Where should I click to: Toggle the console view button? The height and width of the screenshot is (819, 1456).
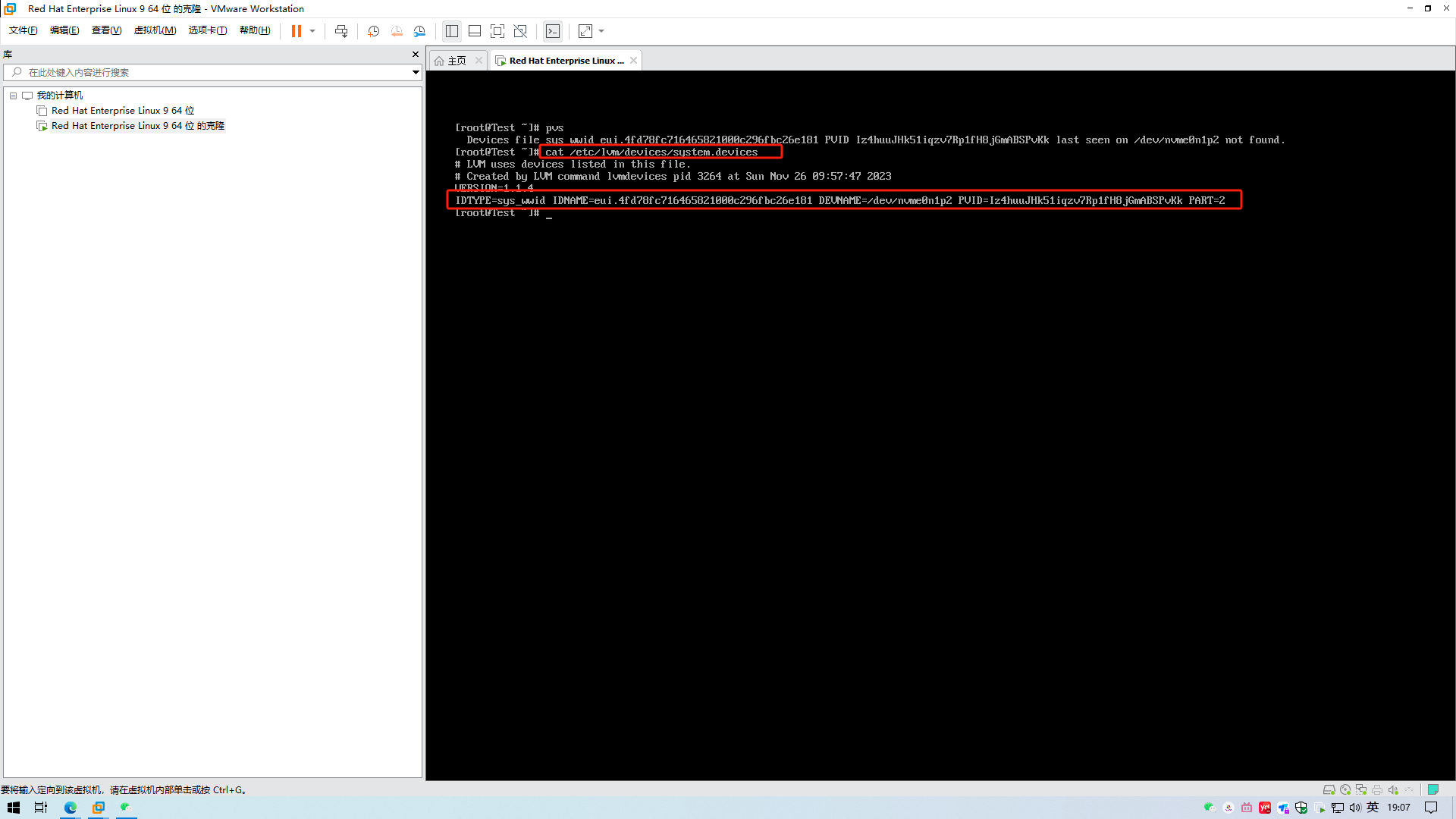[553, 31]
